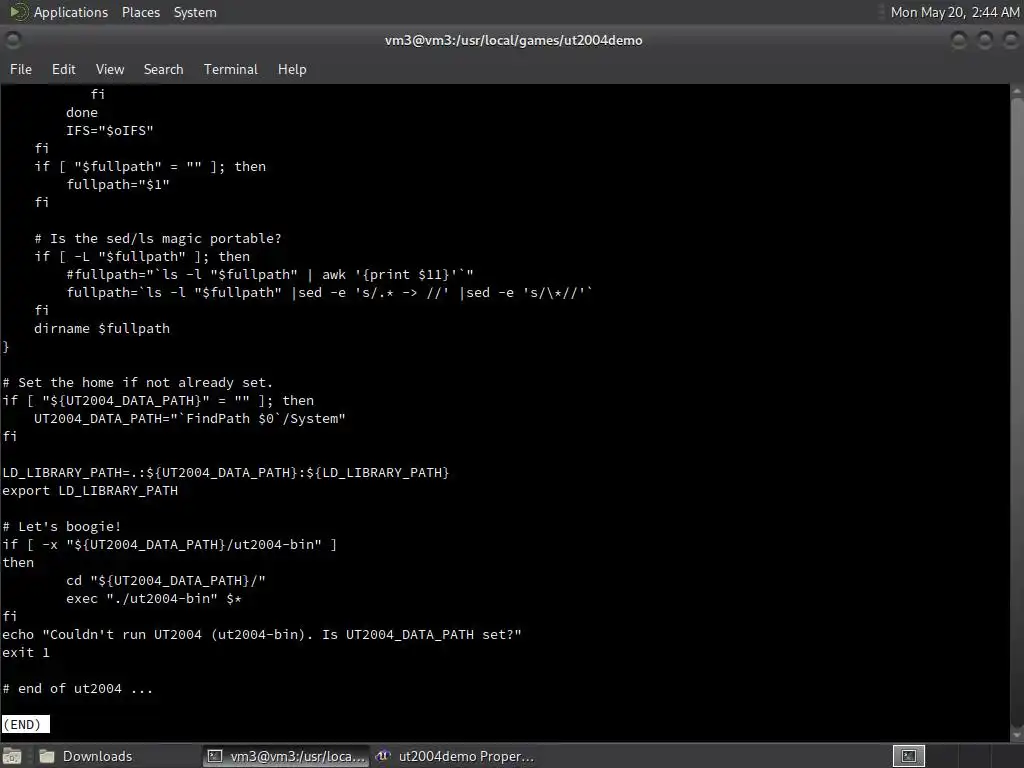The height and width of the screenshot is (768, 1024).
Task: Click the workspace switcher in bottom panel
Action: [908, 756]
